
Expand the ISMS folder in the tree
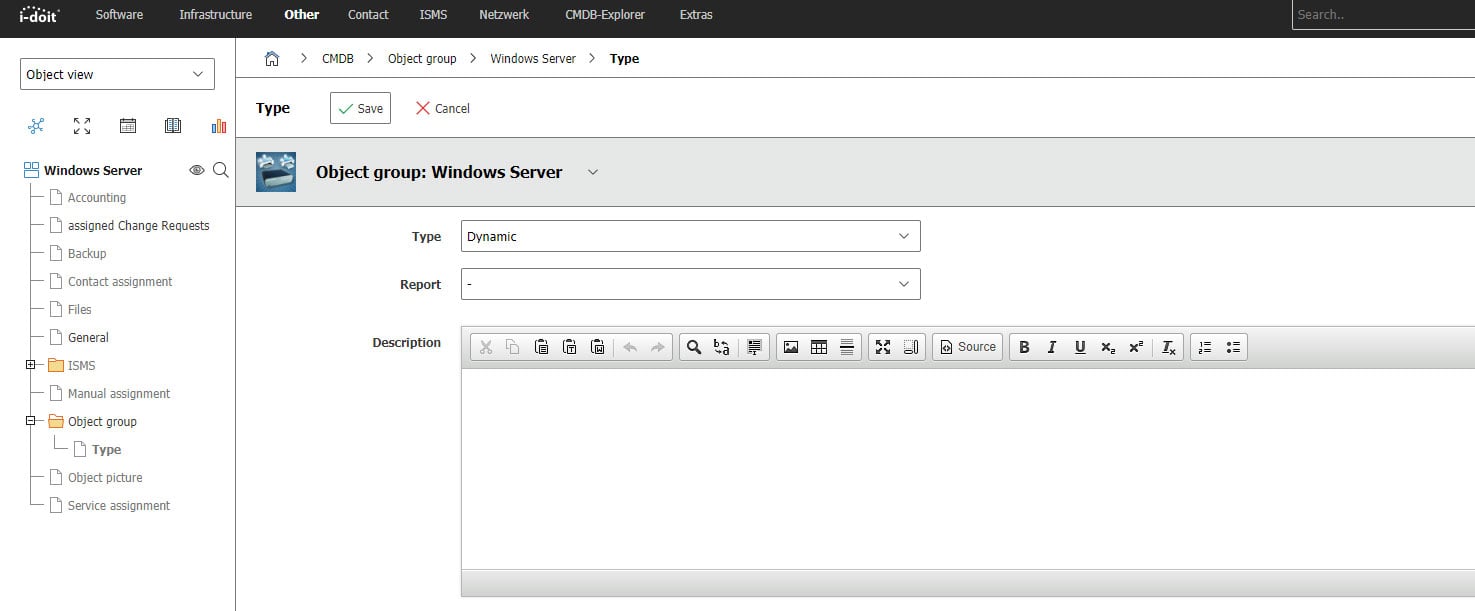coord(30,365)
